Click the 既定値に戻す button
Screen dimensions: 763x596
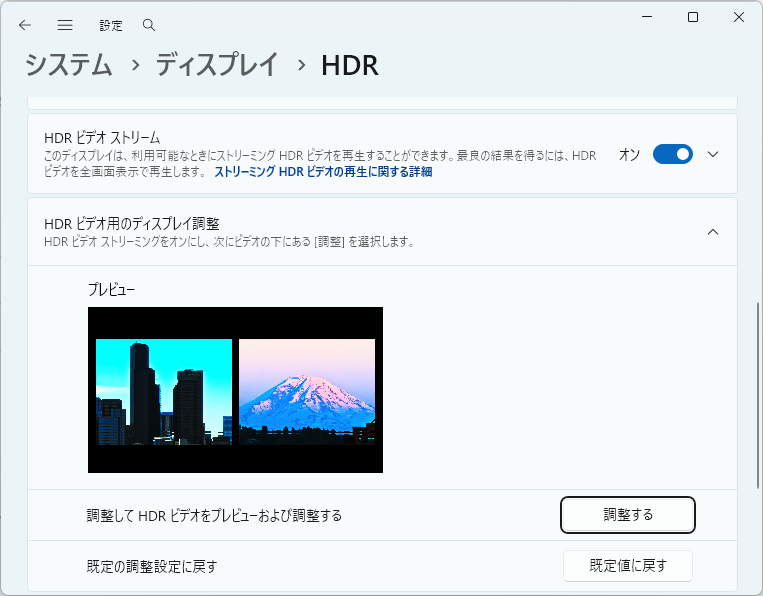[x=628, y=566]
